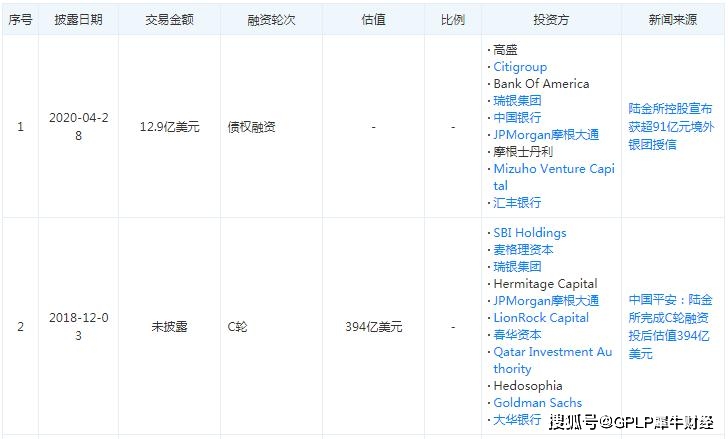728x439 pixels.
Task: Click the Hermitage Capital text
Action: 546,284
